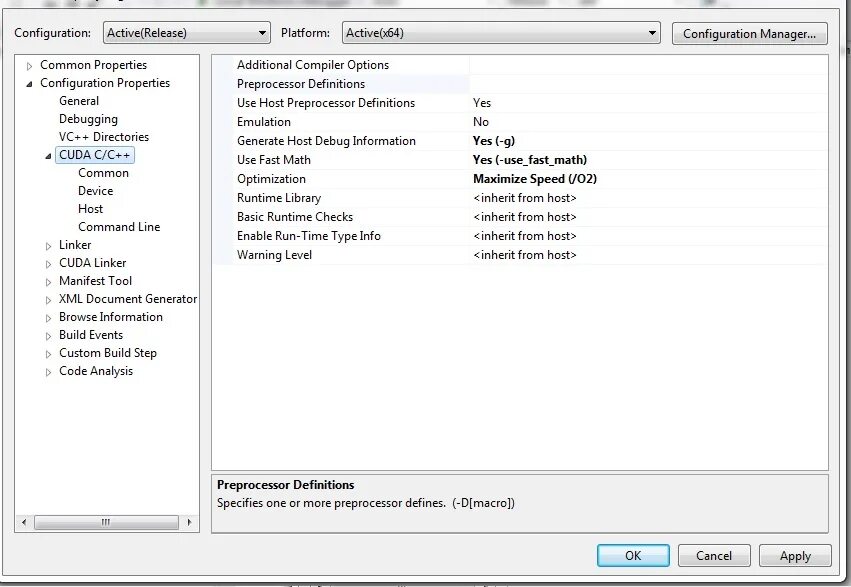Select the Build Events tree item
Viewport: 851px width, 587px height.
[x=91, y=335]
